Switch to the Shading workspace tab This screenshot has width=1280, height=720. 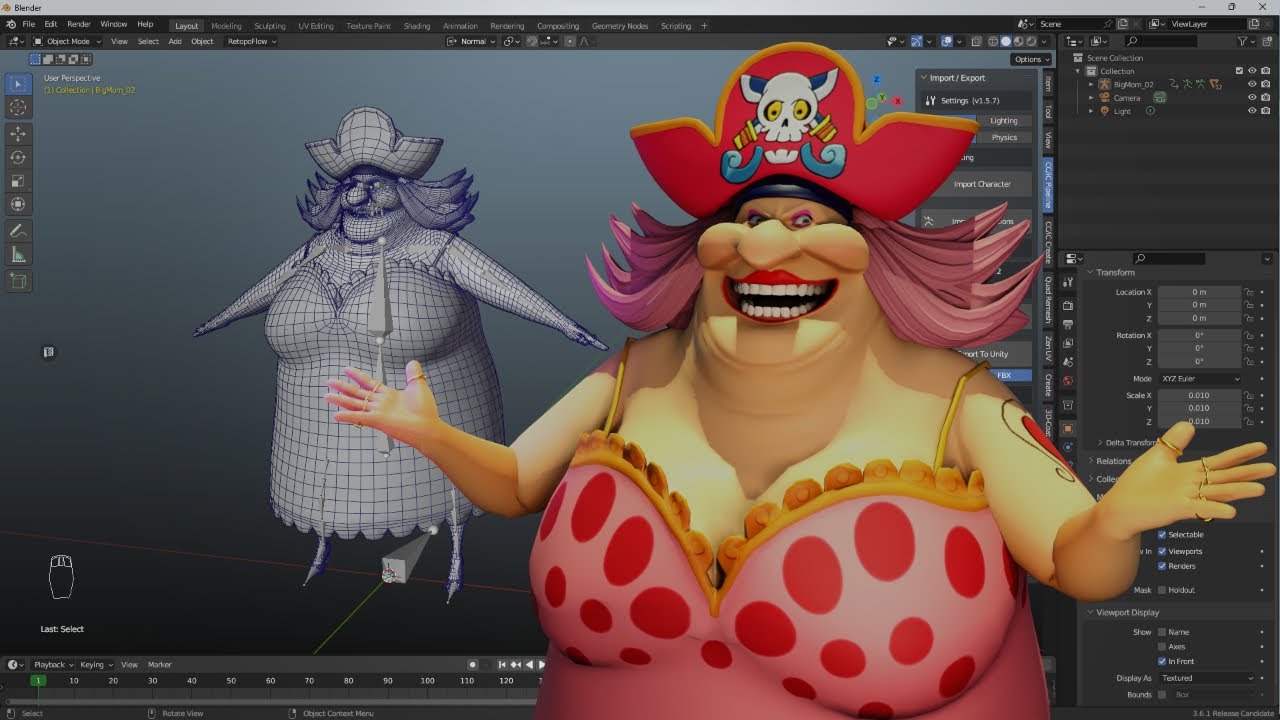(417, 26)
